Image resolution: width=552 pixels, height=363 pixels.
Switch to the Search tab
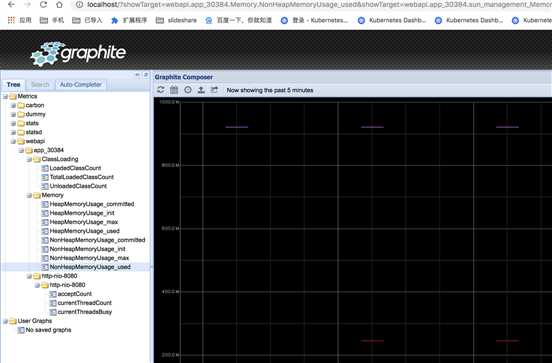40,85
